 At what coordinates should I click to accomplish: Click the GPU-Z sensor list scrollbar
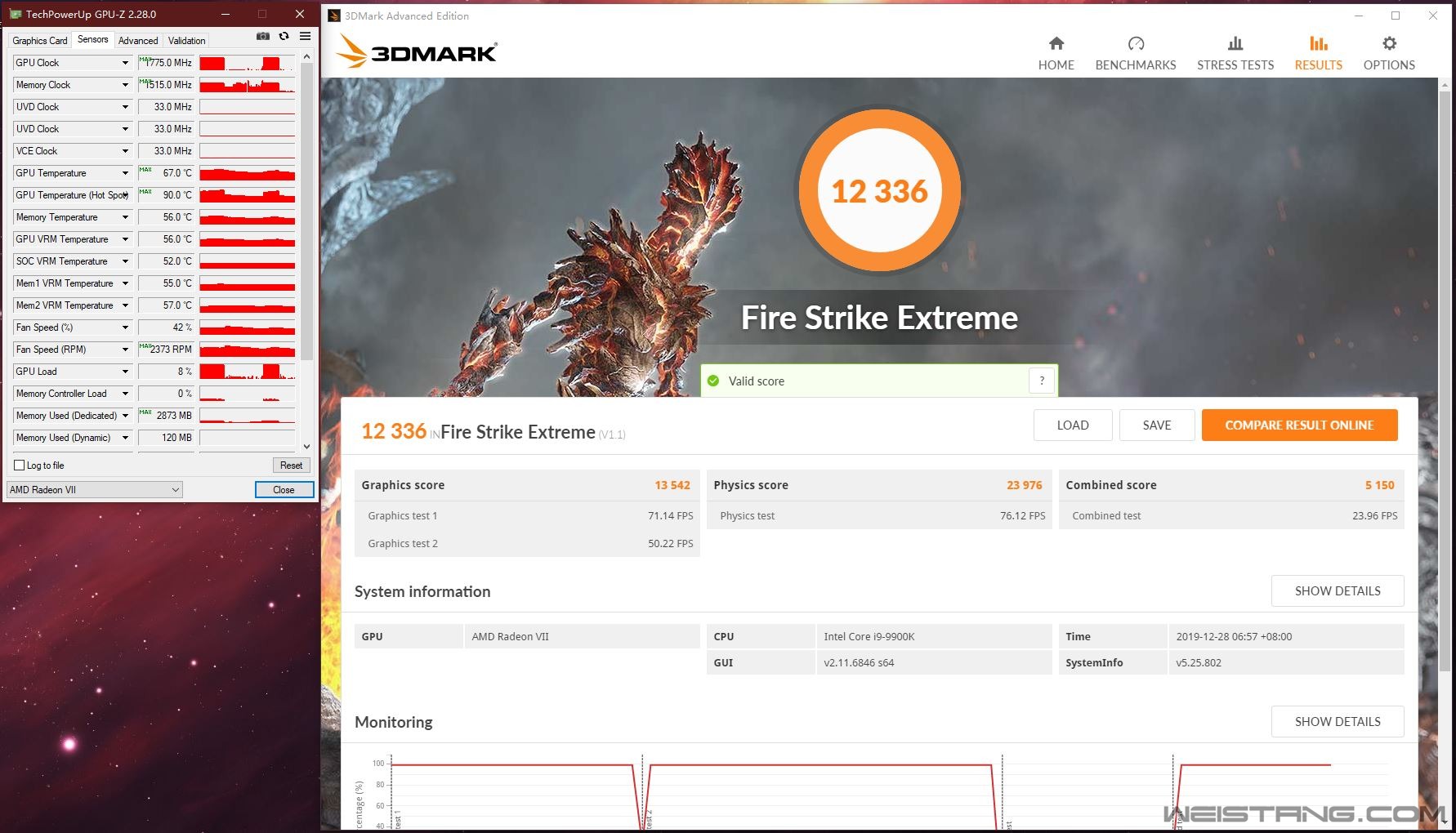(306, 212)
